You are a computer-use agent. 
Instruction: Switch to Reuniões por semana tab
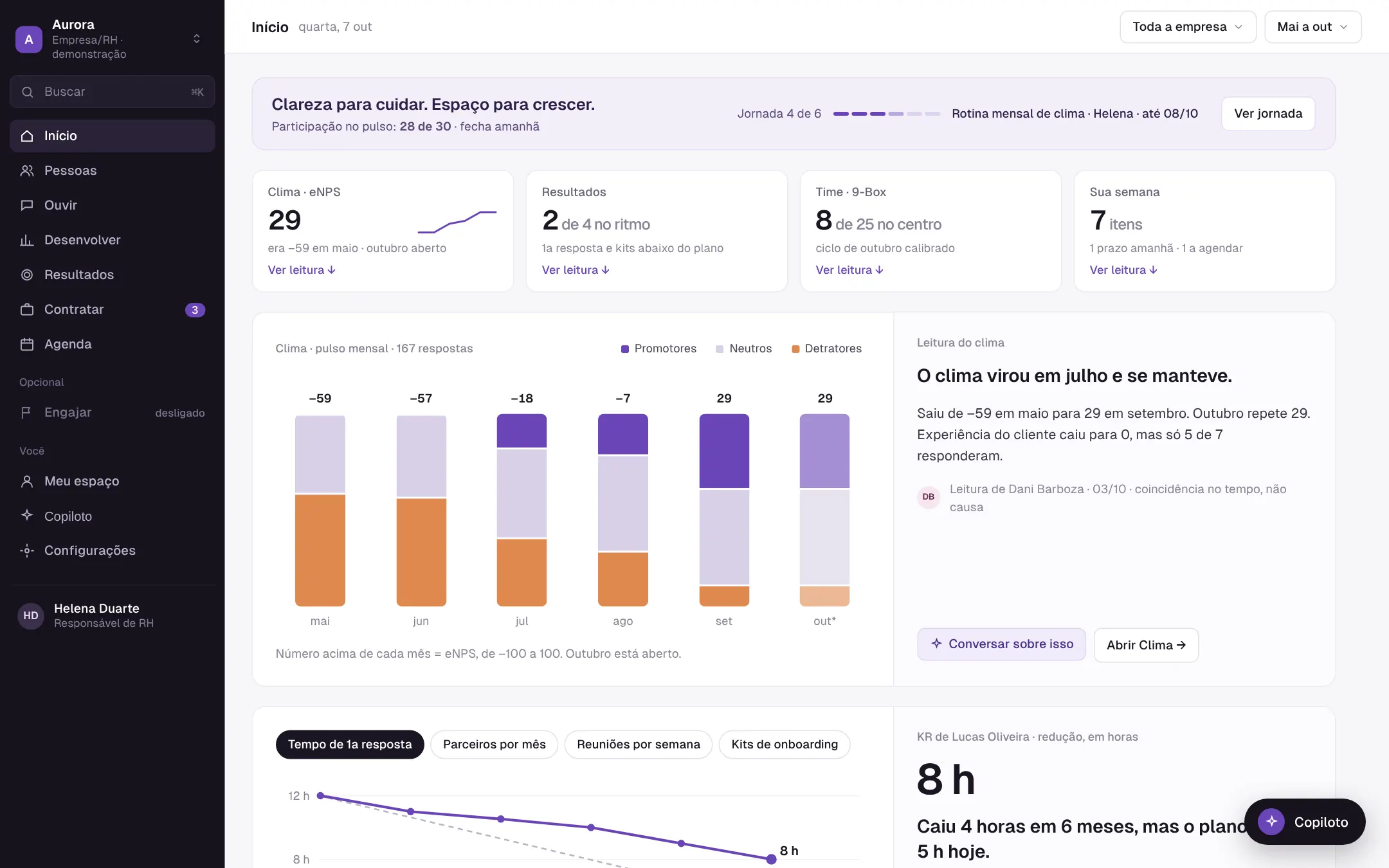coord(639,745)
